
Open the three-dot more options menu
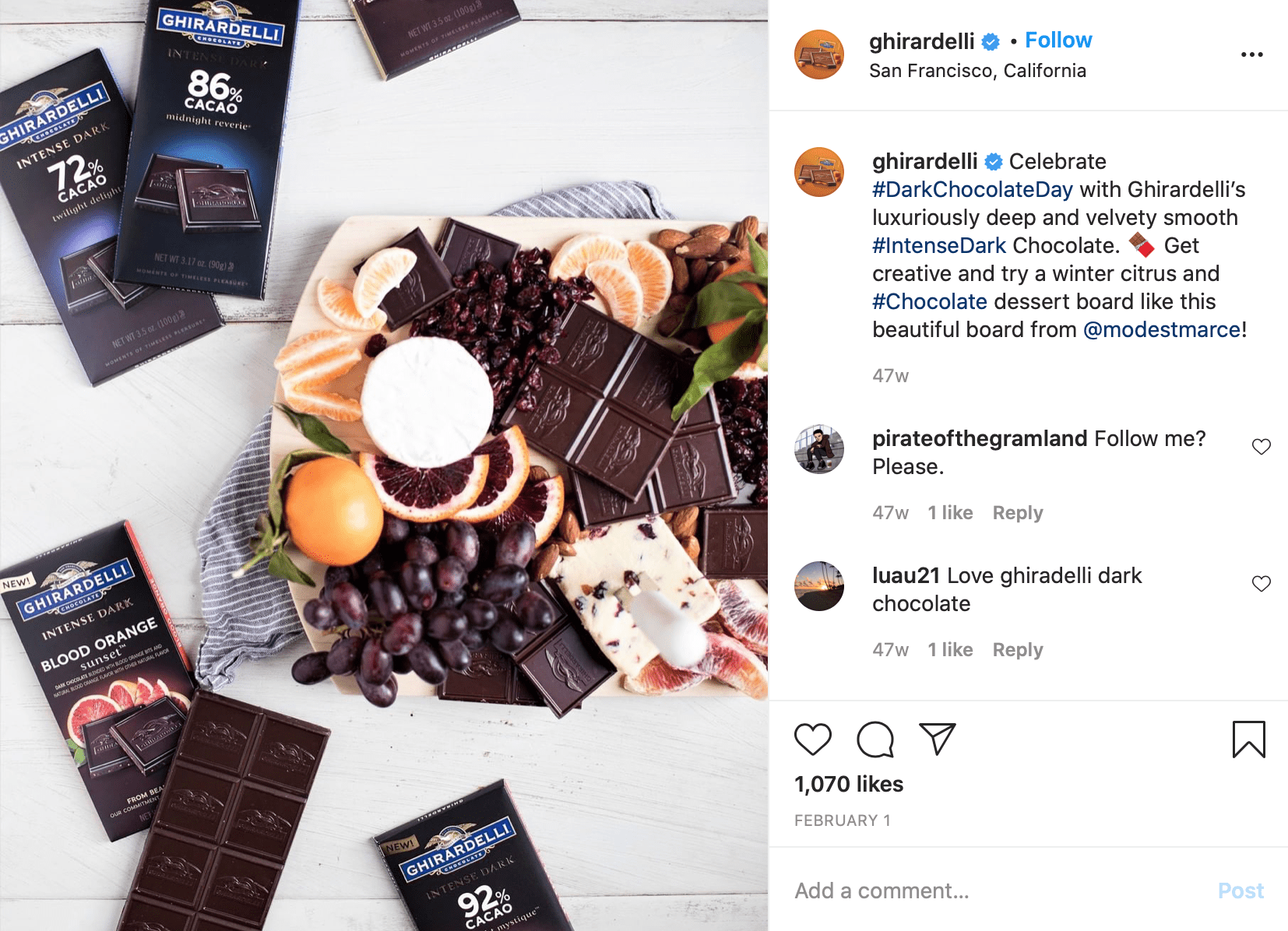click(x=1251, y=54)
